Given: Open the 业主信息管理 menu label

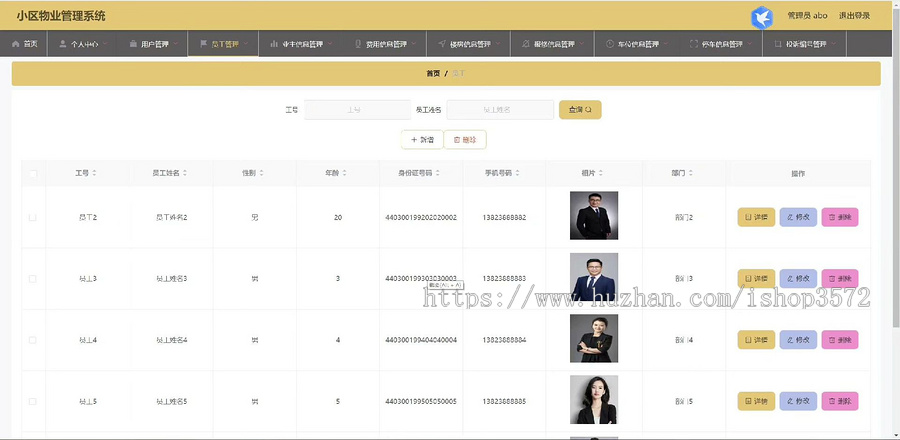Looking at the screenshot, I should (302, 44).
